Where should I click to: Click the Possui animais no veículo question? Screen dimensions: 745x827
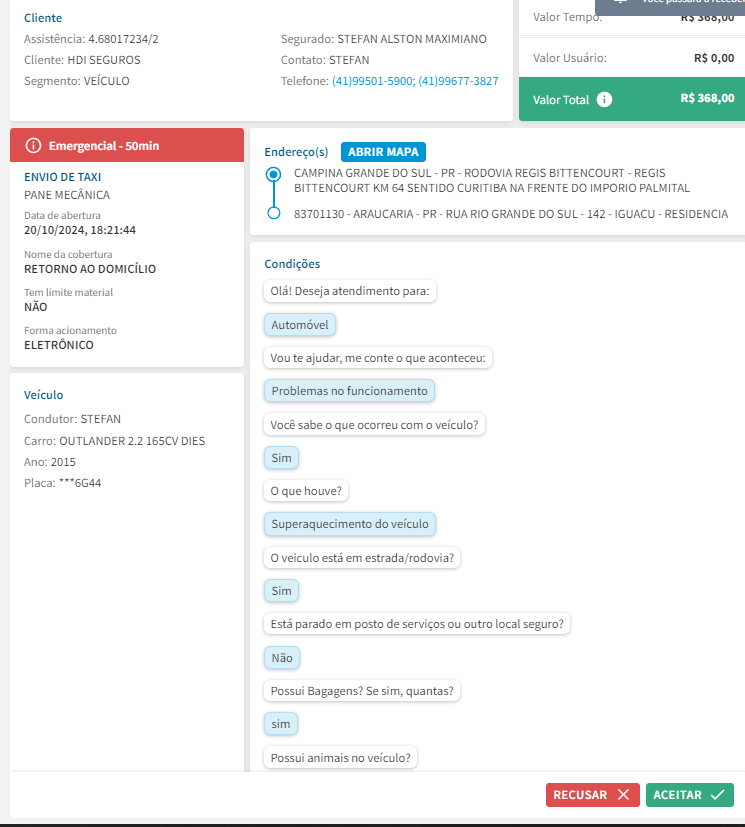click(x=341, y=757)
